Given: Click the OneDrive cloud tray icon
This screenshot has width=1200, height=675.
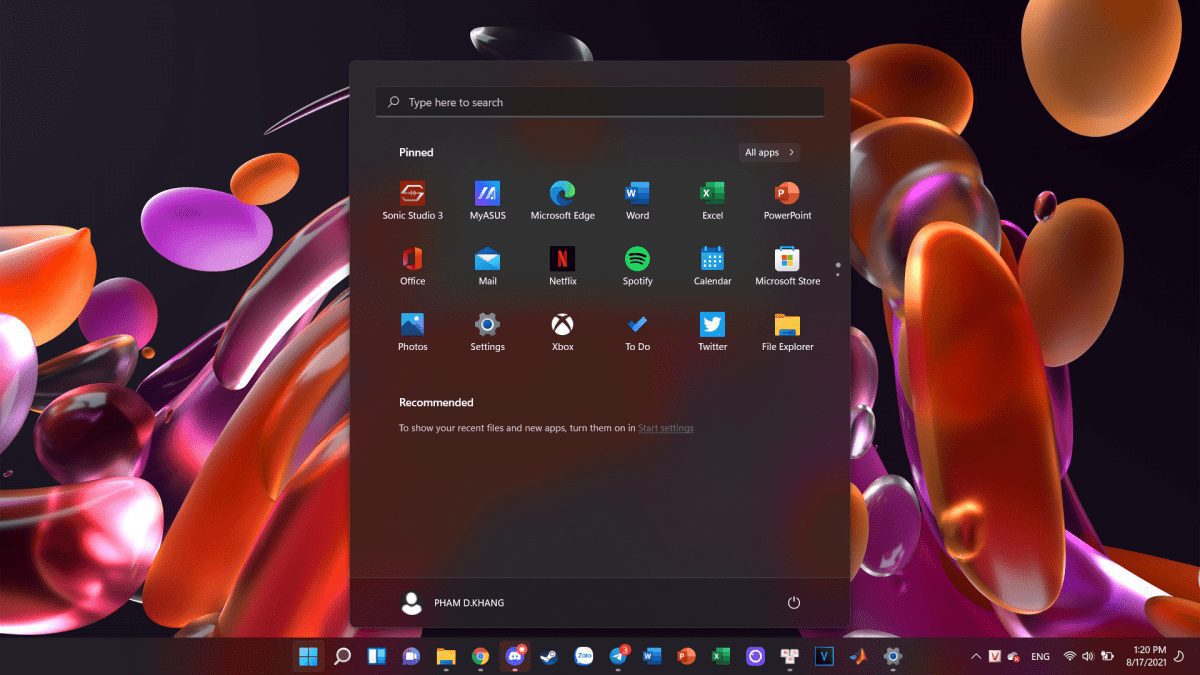Looking at the screenshot, I should [1013, 656].
